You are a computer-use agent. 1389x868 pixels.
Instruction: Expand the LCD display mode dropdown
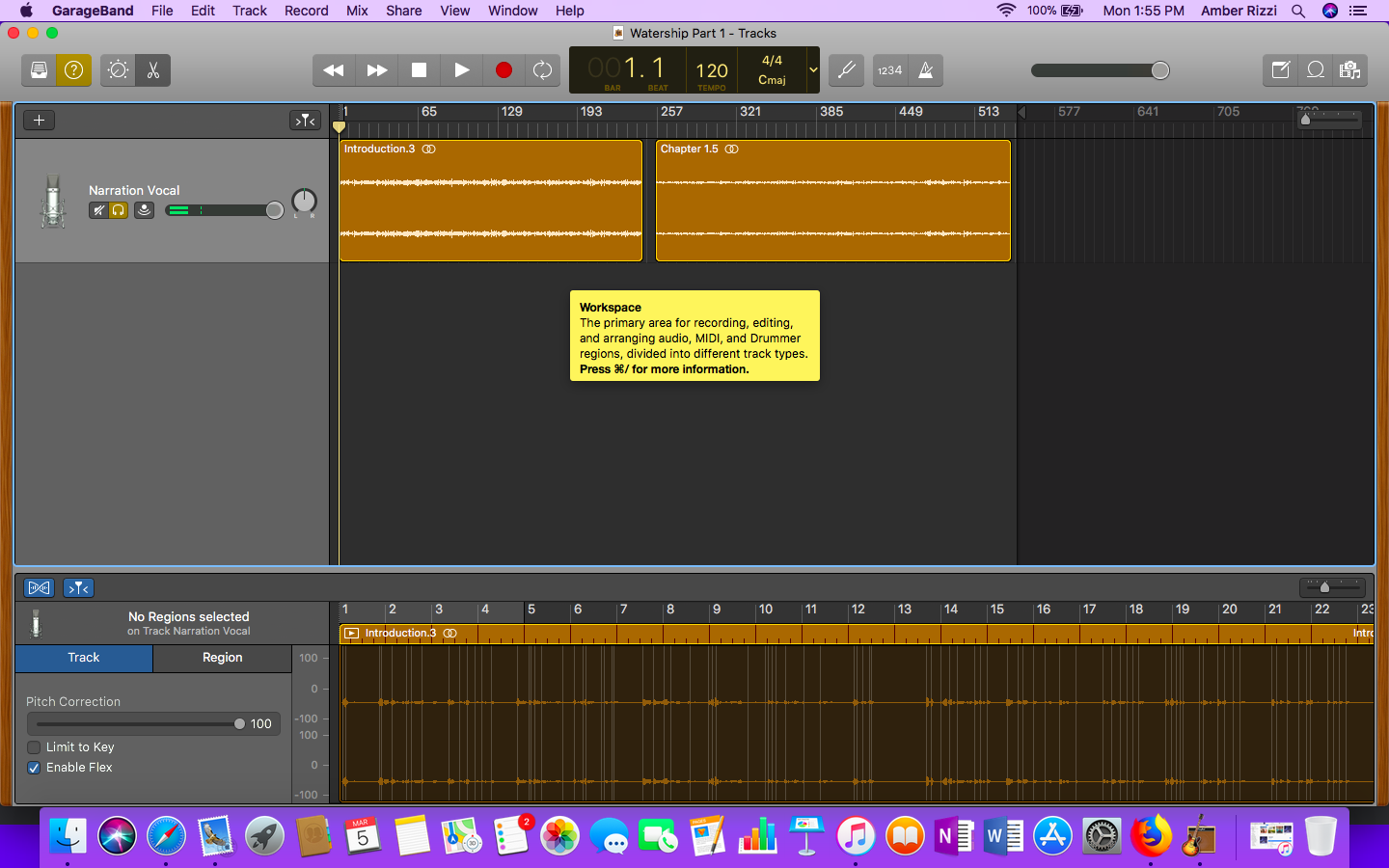813,70
